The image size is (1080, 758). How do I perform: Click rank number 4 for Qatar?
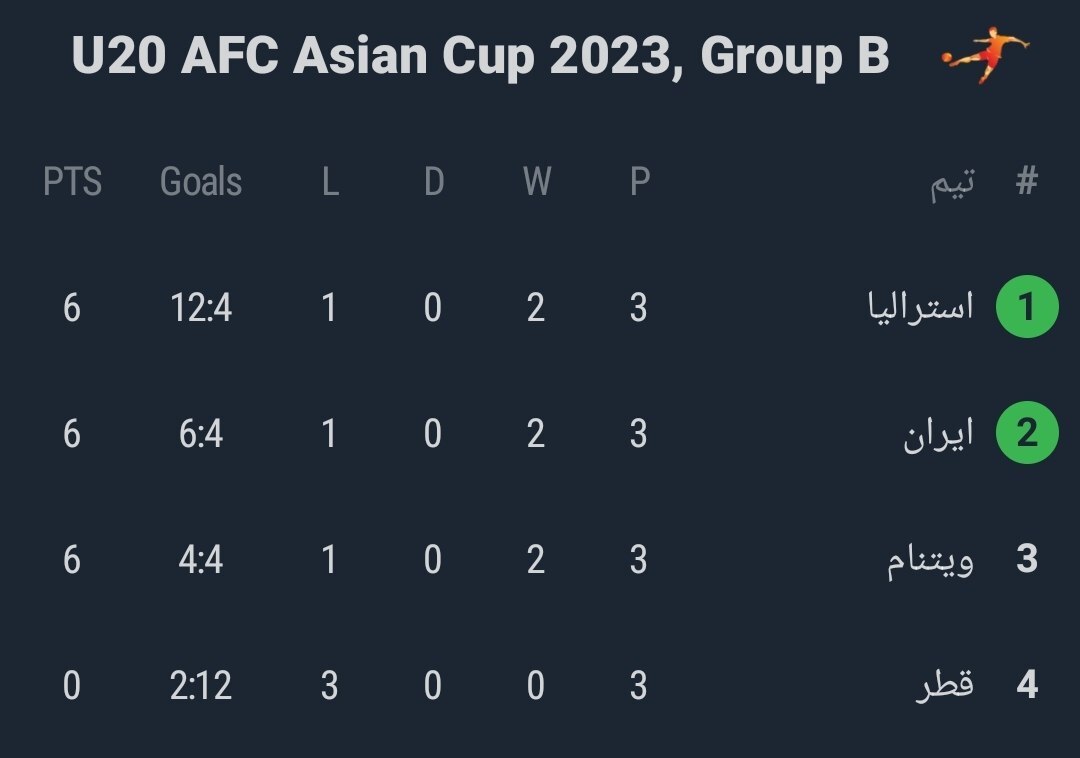(1027, 686)
